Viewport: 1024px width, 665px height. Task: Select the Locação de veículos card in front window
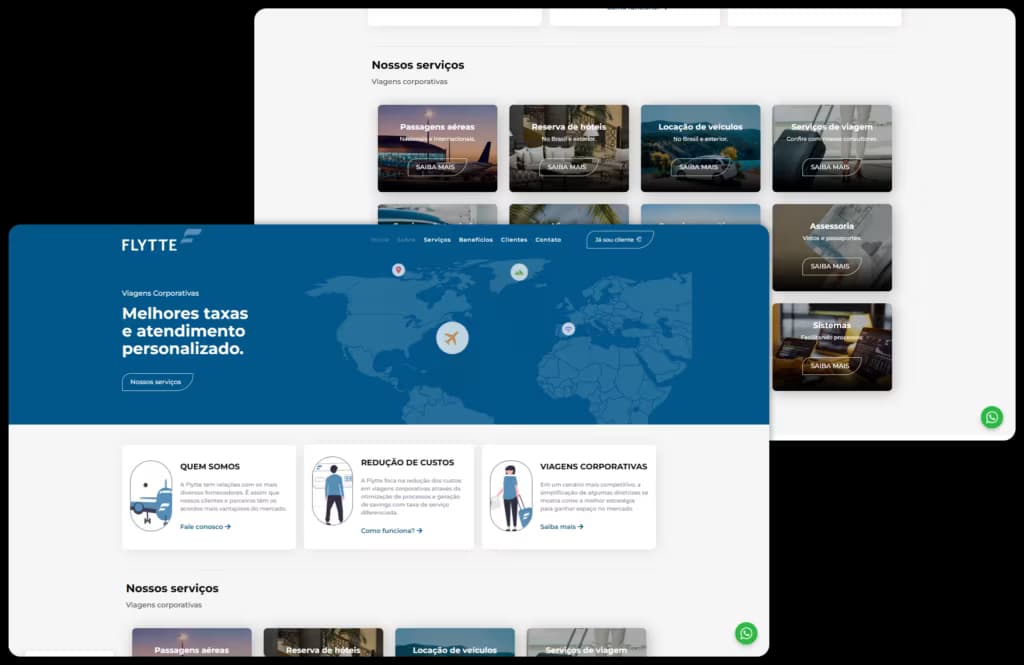455,642
